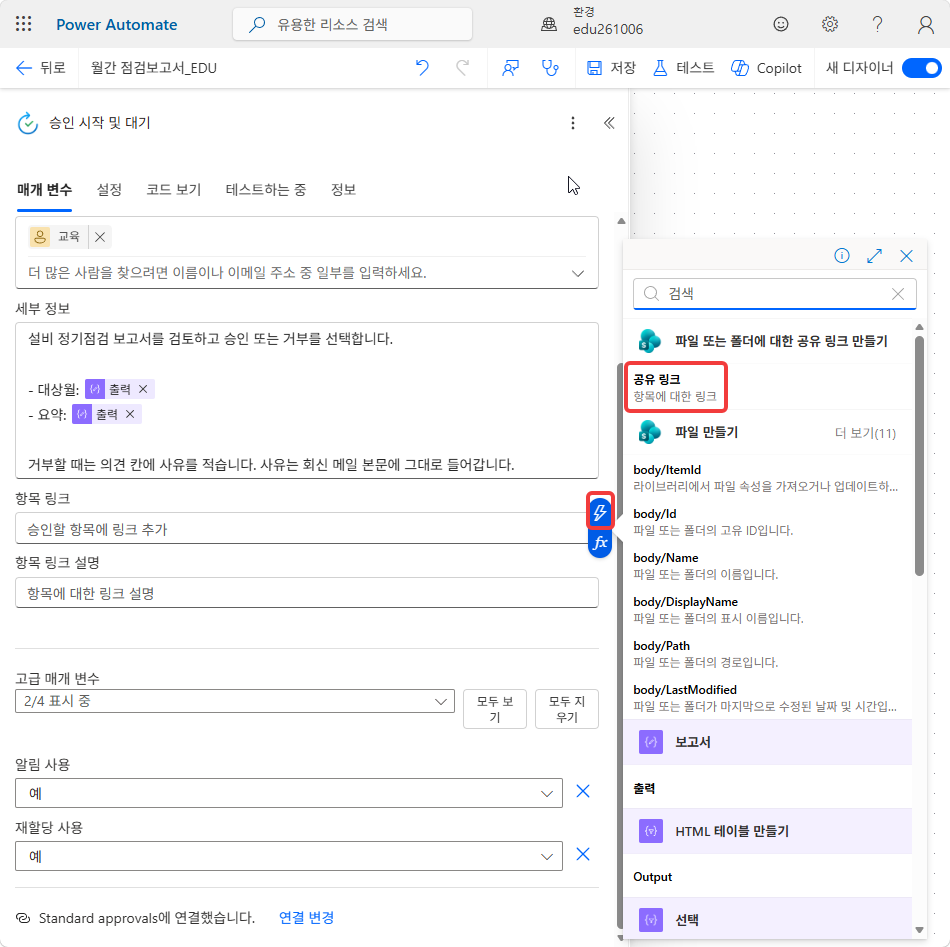Click the 모두 보기 button

point(494,709)
